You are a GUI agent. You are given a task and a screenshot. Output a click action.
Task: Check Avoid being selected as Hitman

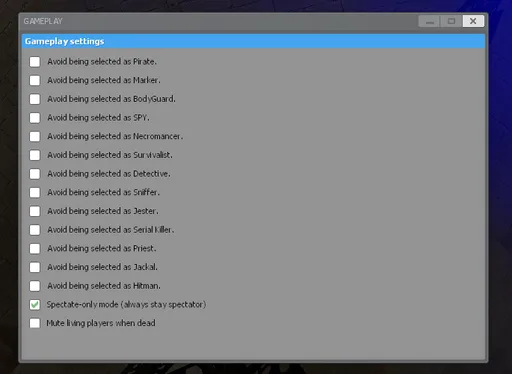pyautogui.click(x=35, y=286)
